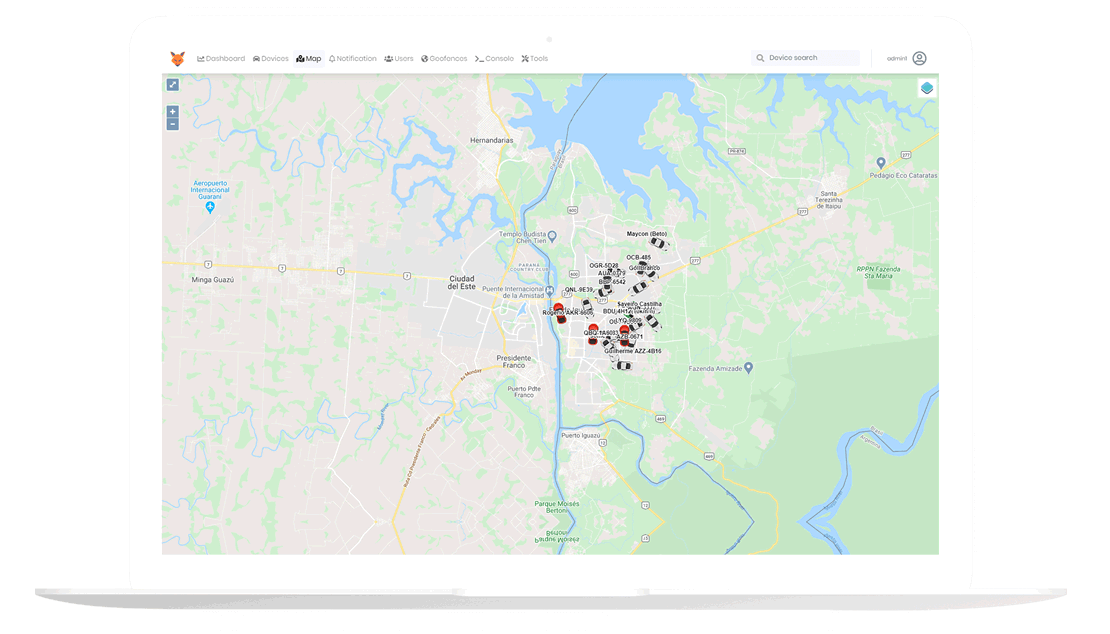This screenshot has height=634, width=1110.
Task: Click the Minga Guazú map label
Action: coord(212,279)
